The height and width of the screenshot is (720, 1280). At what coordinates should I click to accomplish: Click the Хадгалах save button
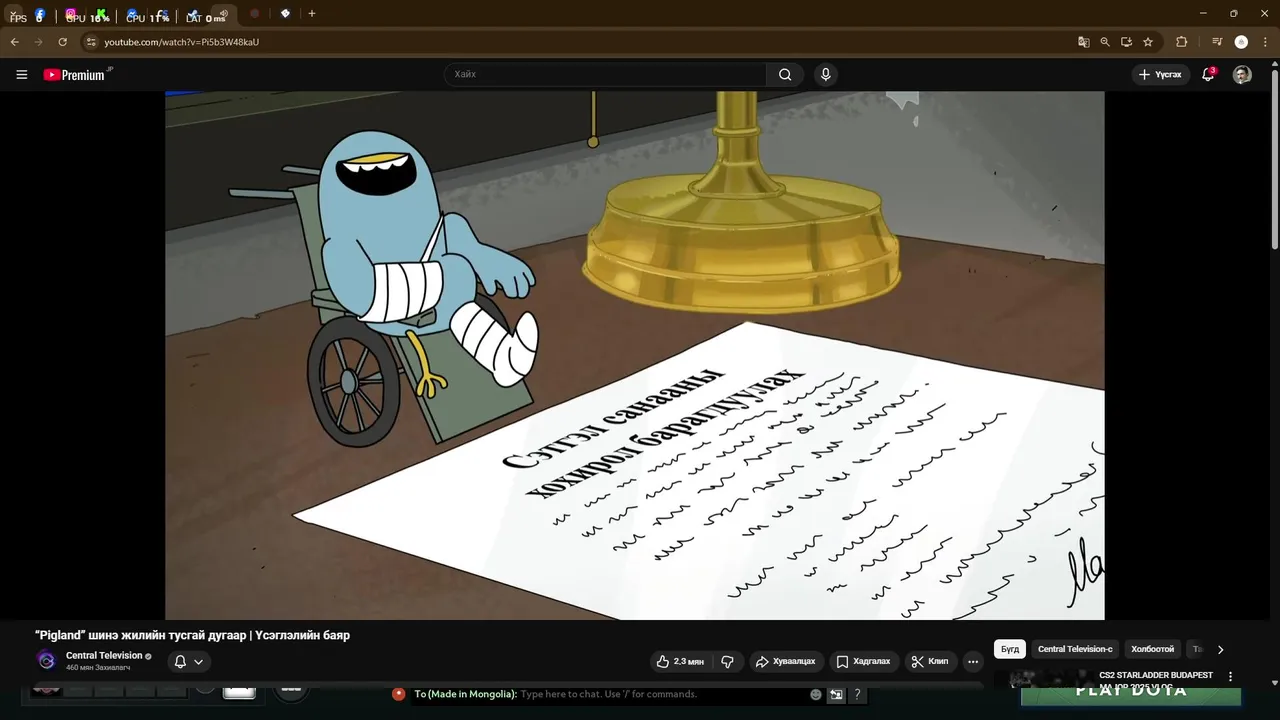click(x=863, y=661)
